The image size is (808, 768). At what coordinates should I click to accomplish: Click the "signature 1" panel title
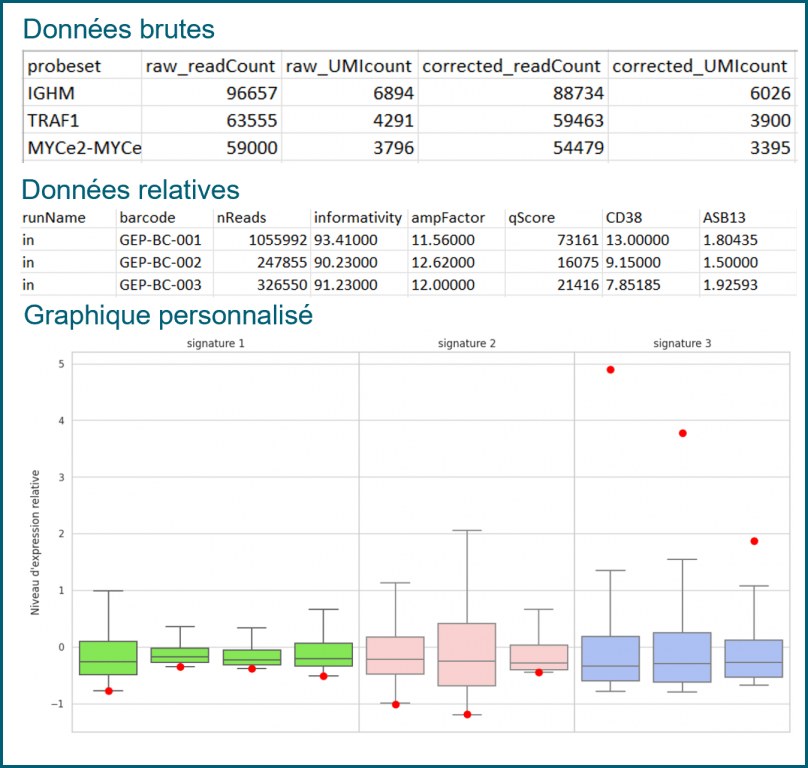point(215,343)
